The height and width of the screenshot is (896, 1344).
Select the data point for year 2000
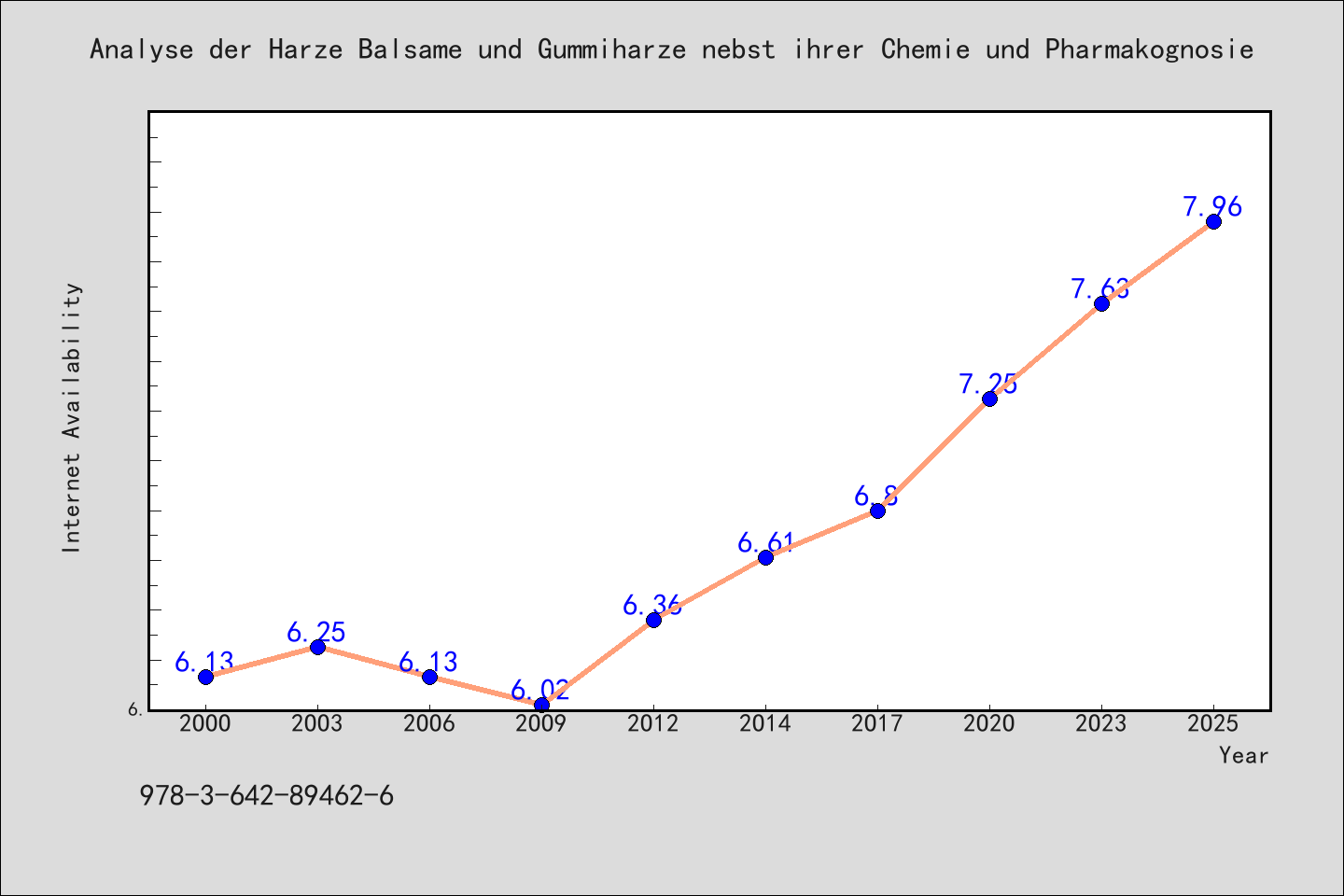coord(205,677)
